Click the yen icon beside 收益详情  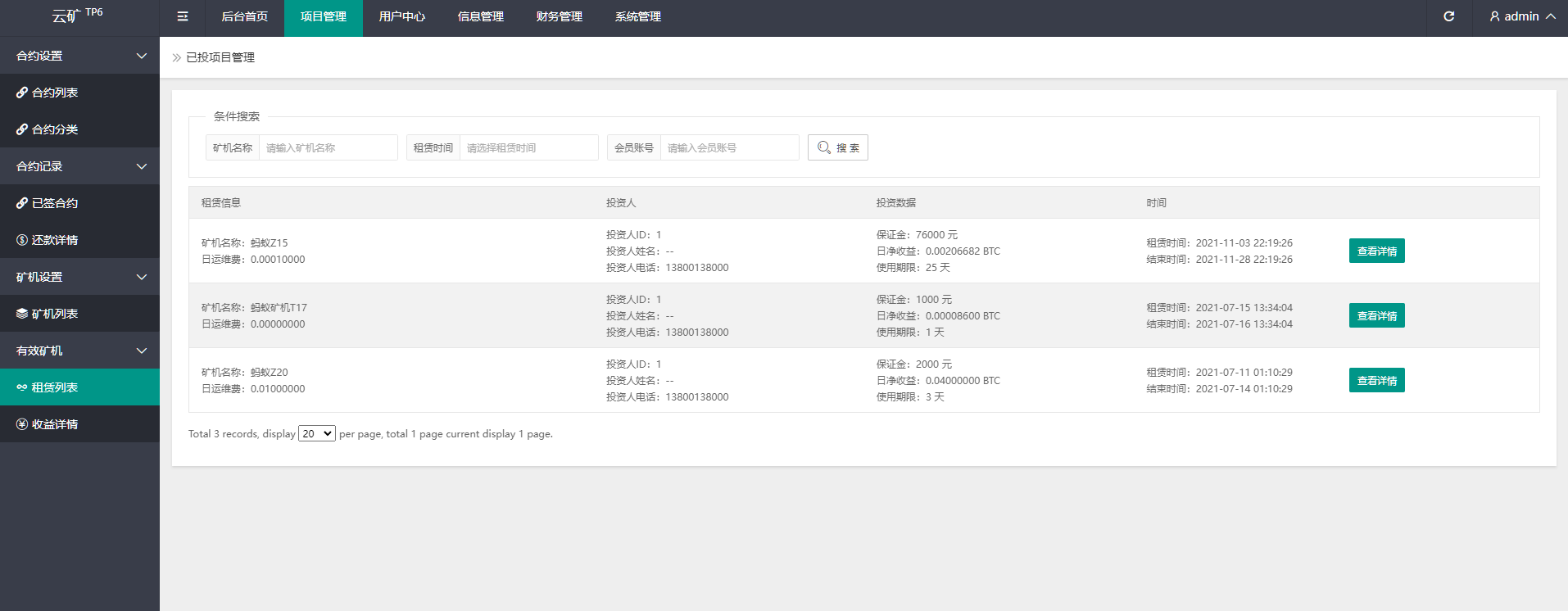point(22,424)
